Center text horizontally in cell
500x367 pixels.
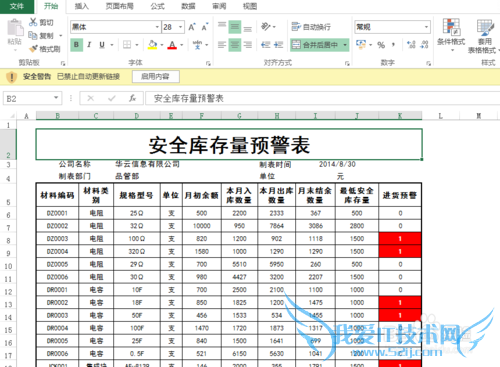point(235,45)
